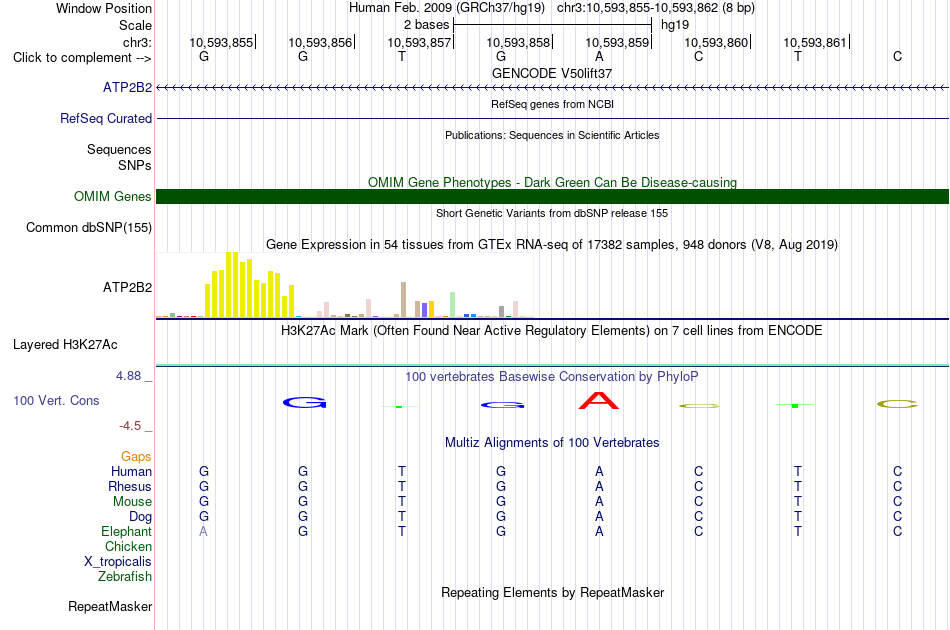Viewport: 950px width, 630px height.
Task: Click the Sequences label of the Publications track
Action: click(x=119, y=149)
